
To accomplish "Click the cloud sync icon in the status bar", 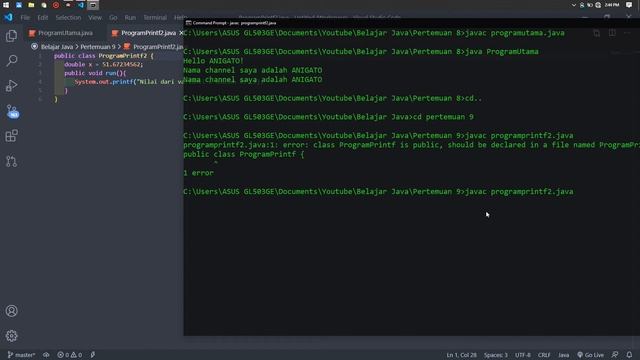I will point(46,355).
